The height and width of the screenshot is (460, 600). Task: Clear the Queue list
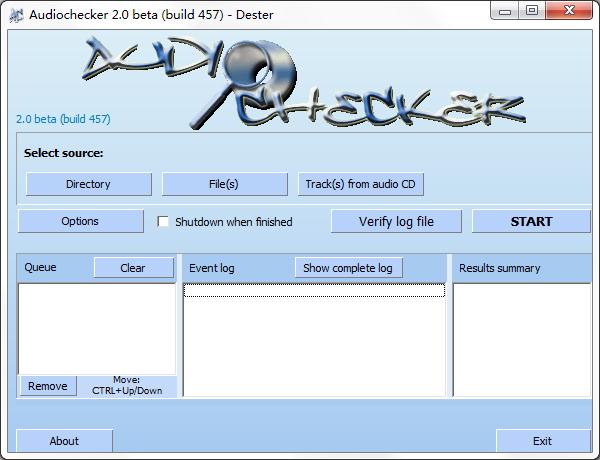133,268
